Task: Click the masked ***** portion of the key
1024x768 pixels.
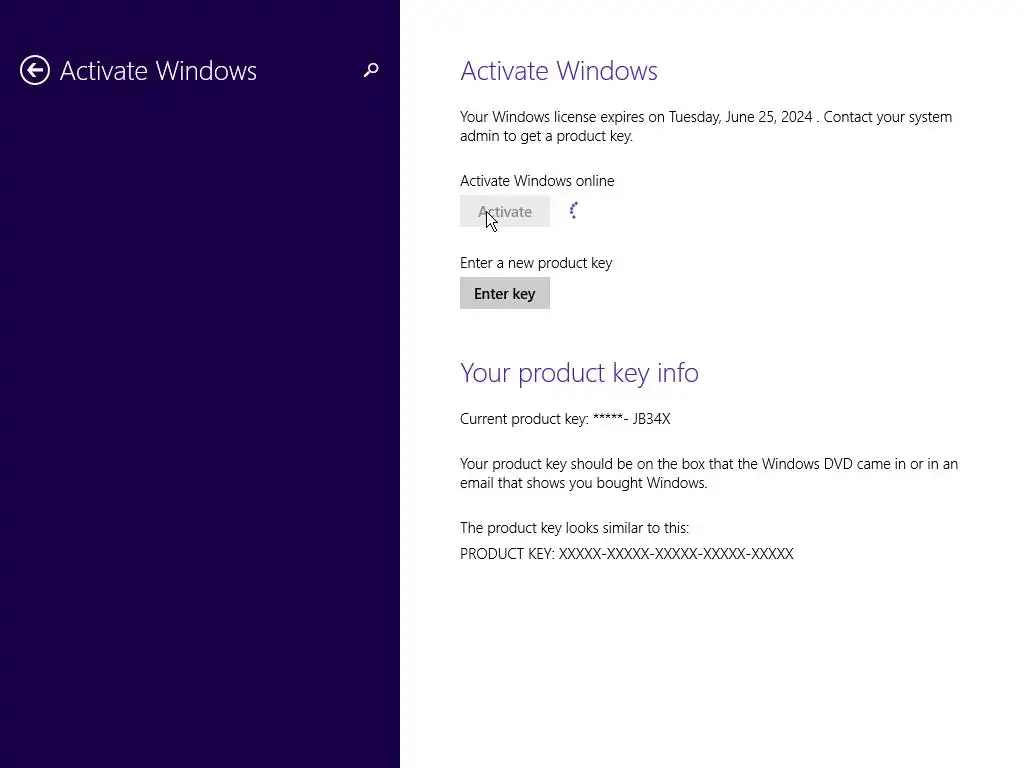Action: click(x=608, y=419)
